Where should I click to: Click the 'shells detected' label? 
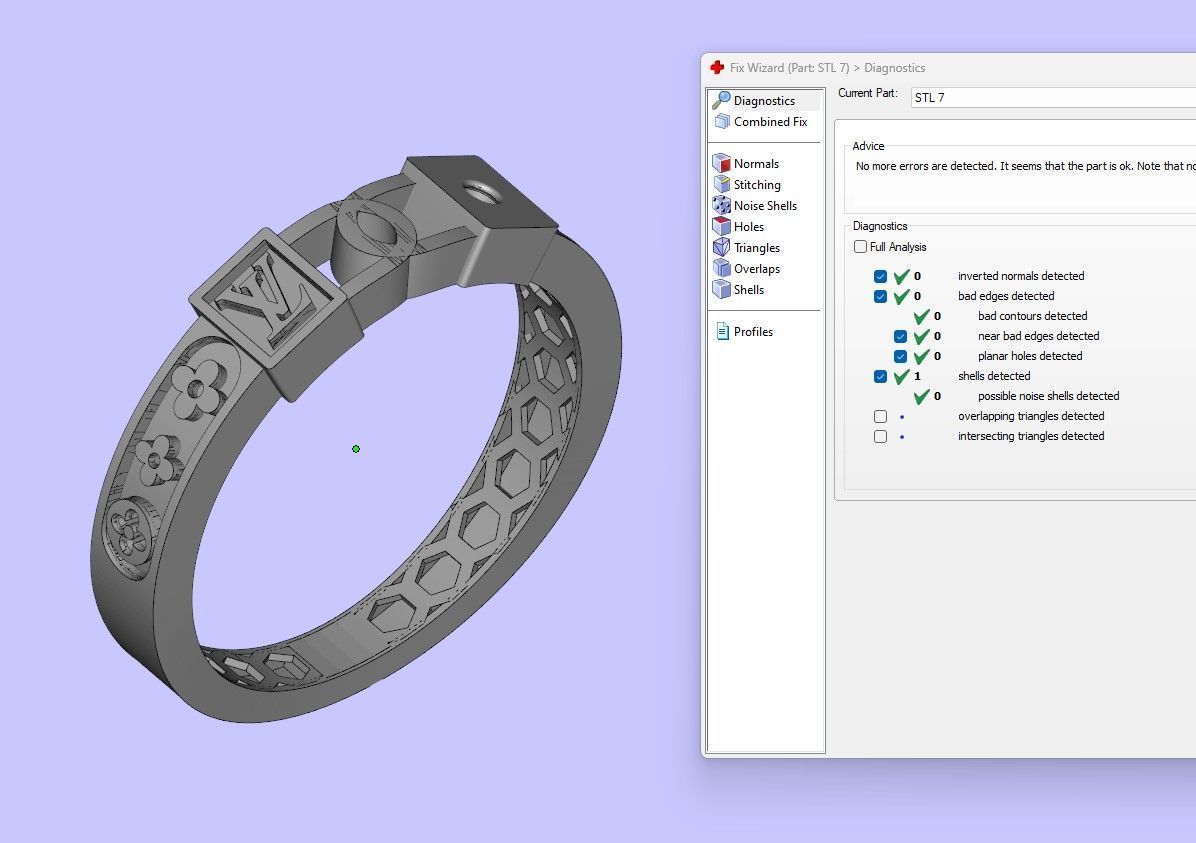tap(994, 376)
